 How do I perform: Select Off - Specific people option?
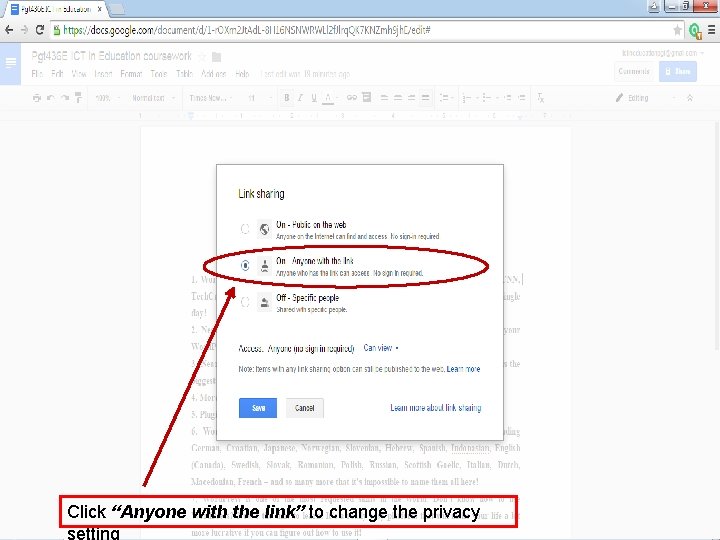click(245, 302)
